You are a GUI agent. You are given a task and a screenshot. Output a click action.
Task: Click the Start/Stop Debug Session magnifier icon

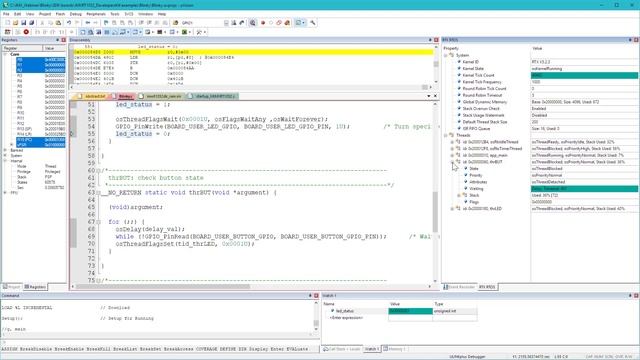point(253,23)
